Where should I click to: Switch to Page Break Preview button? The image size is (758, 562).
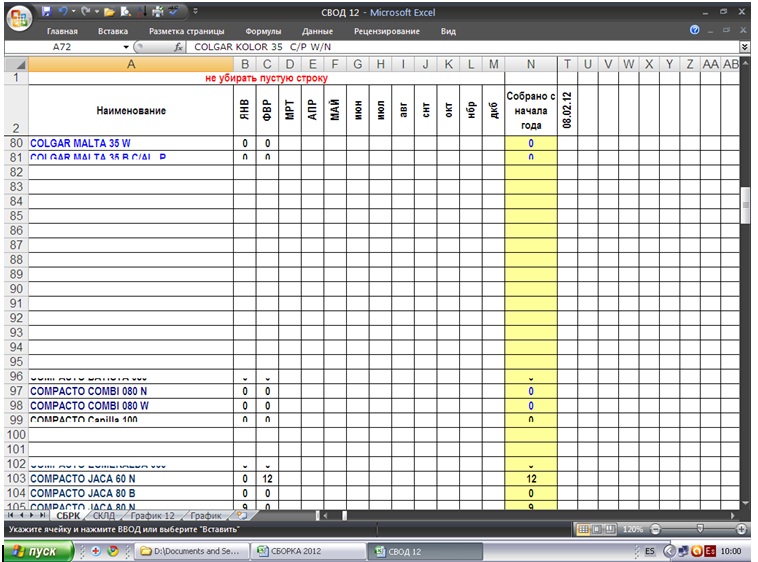click(x=611, y=530)
